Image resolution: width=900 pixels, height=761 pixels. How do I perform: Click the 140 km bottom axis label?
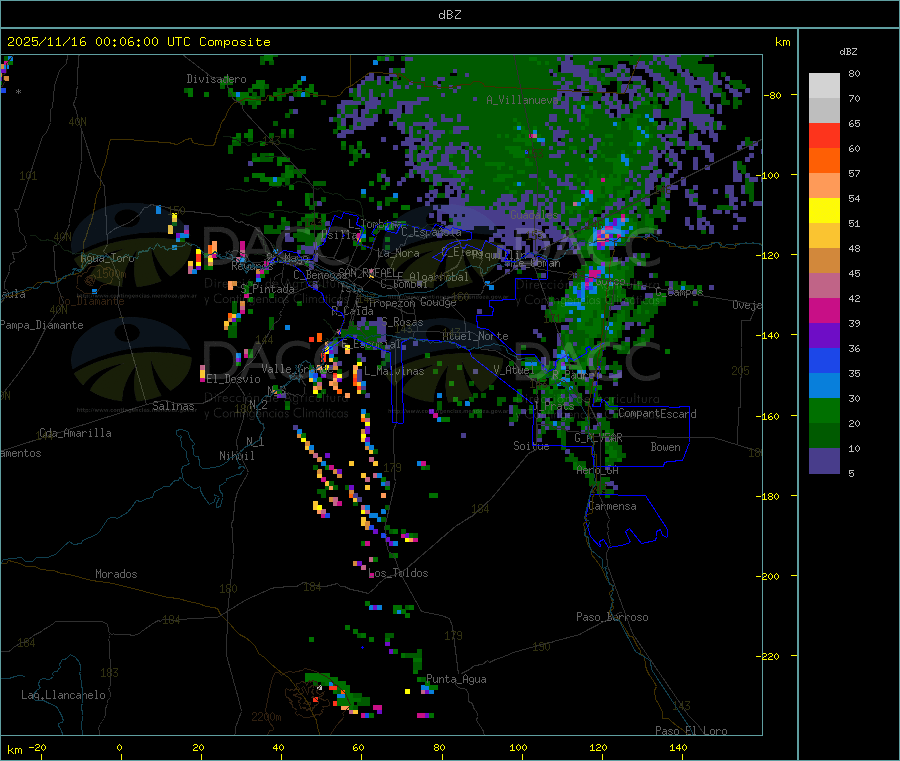click(x=678, y=747)
